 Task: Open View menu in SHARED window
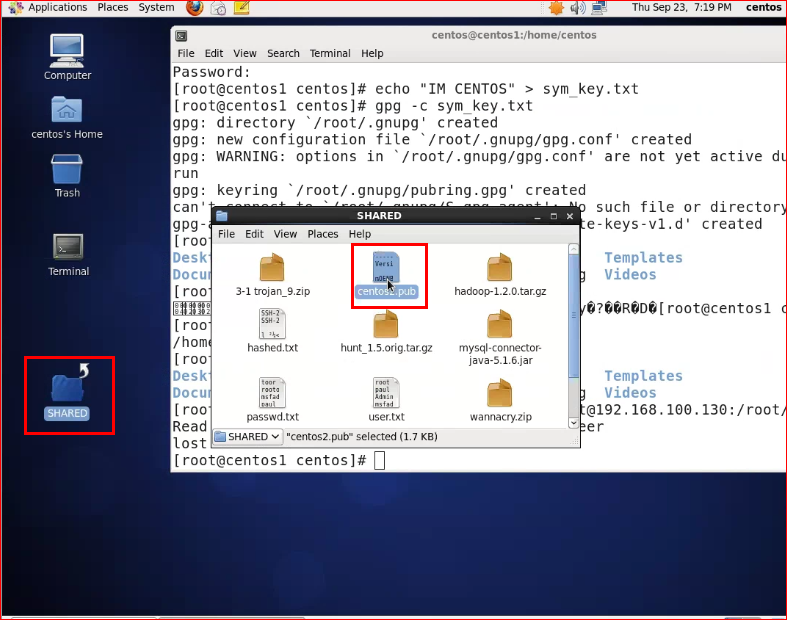285,234
